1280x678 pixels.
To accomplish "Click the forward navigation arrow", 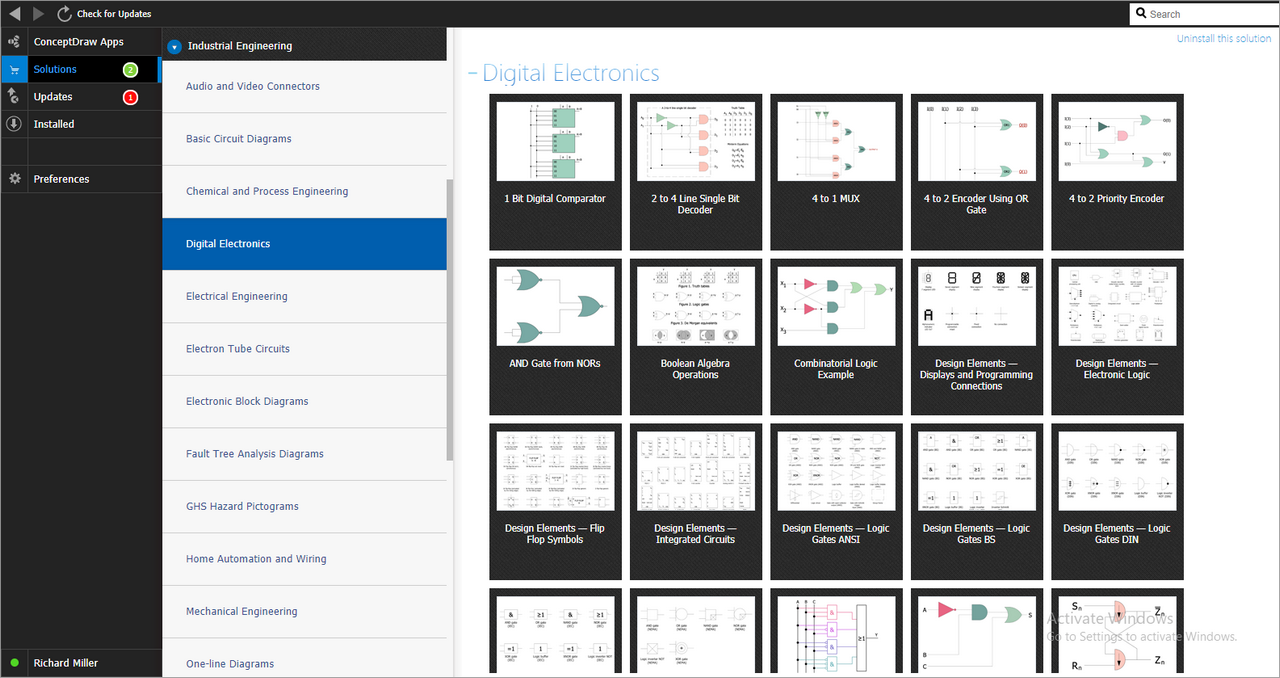I will [x=39, y=14].
